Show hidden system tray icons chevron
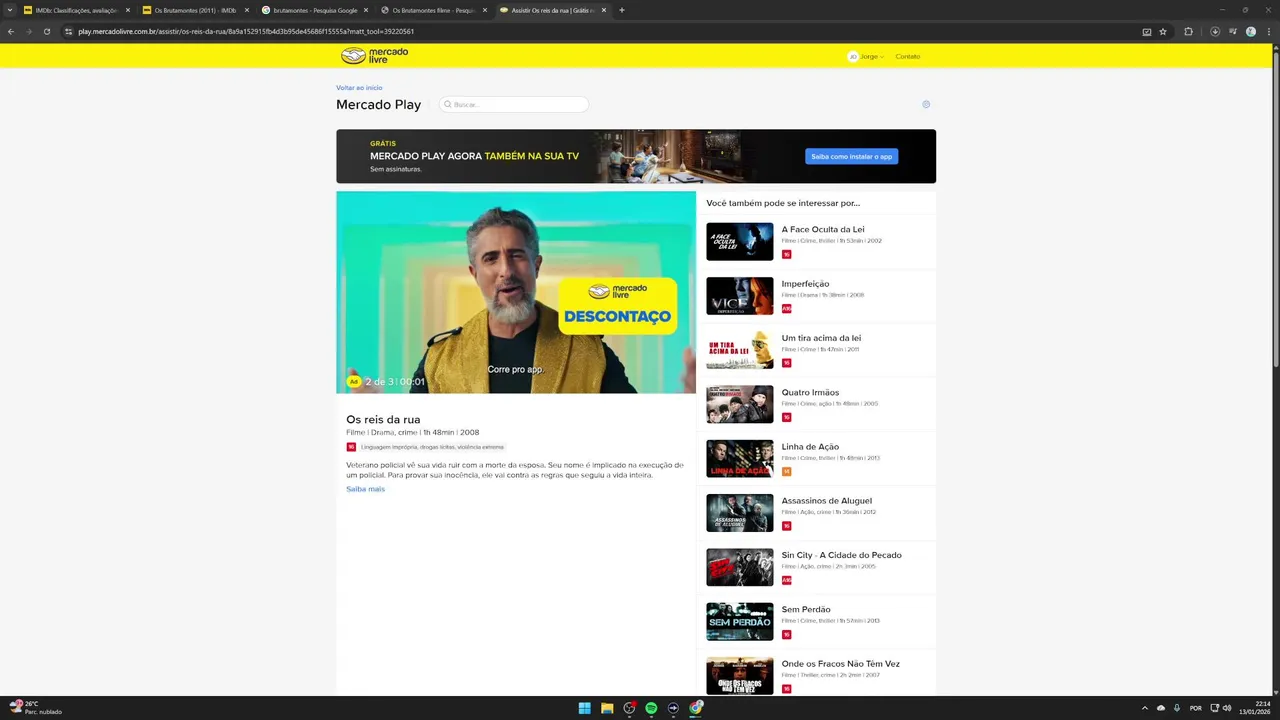The image size is (1280, 720). pos(1145,708)
